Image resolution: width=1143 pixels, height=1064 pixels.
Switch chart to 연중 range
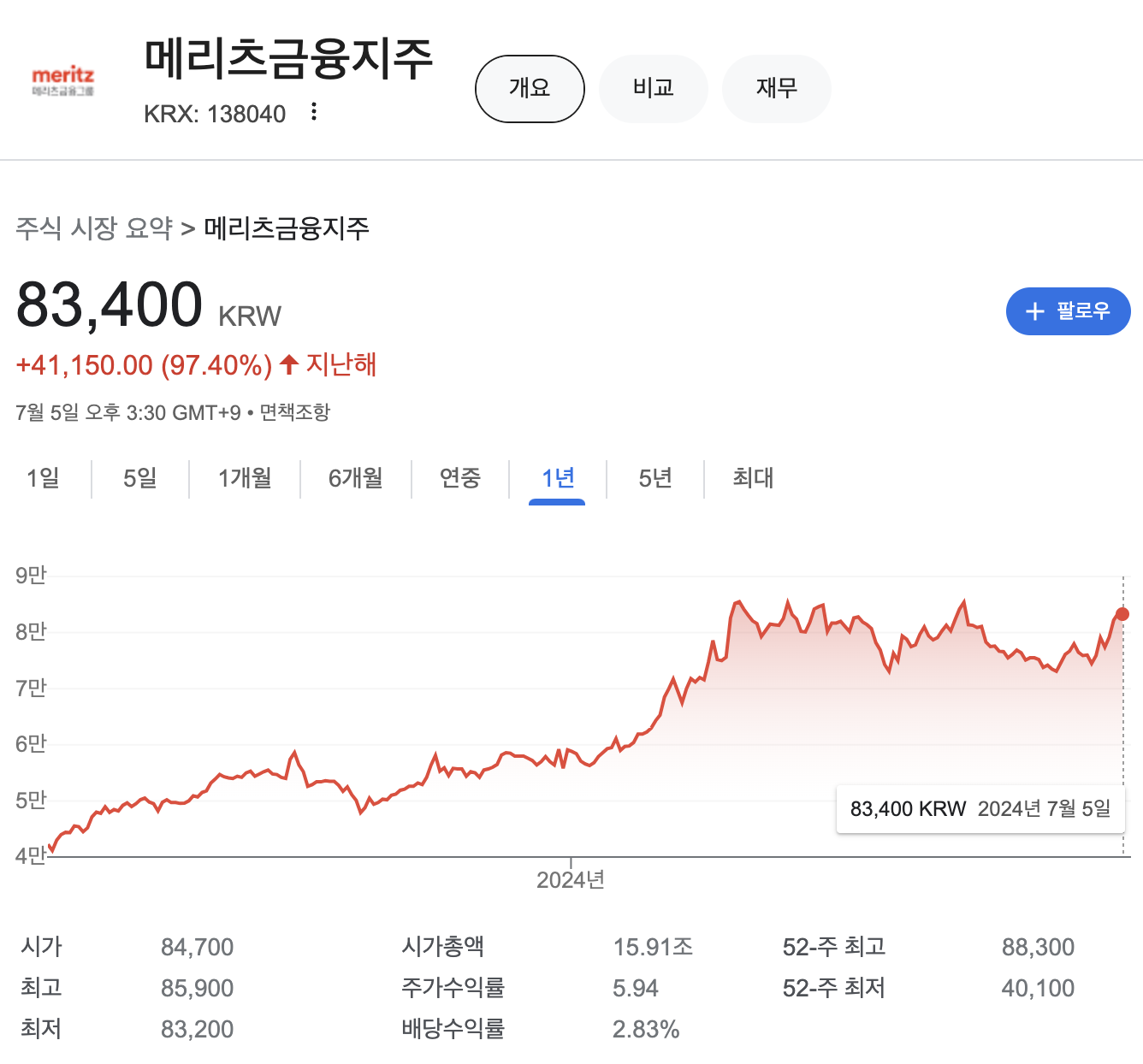pos(460,478)
